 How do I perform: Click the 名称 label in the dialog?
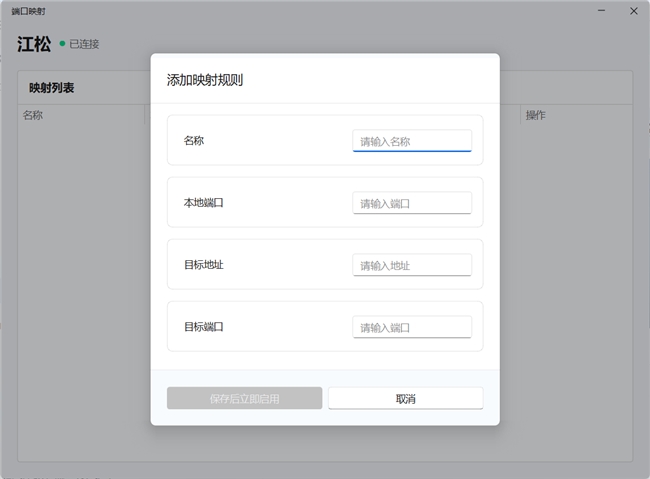coord(194,141)
